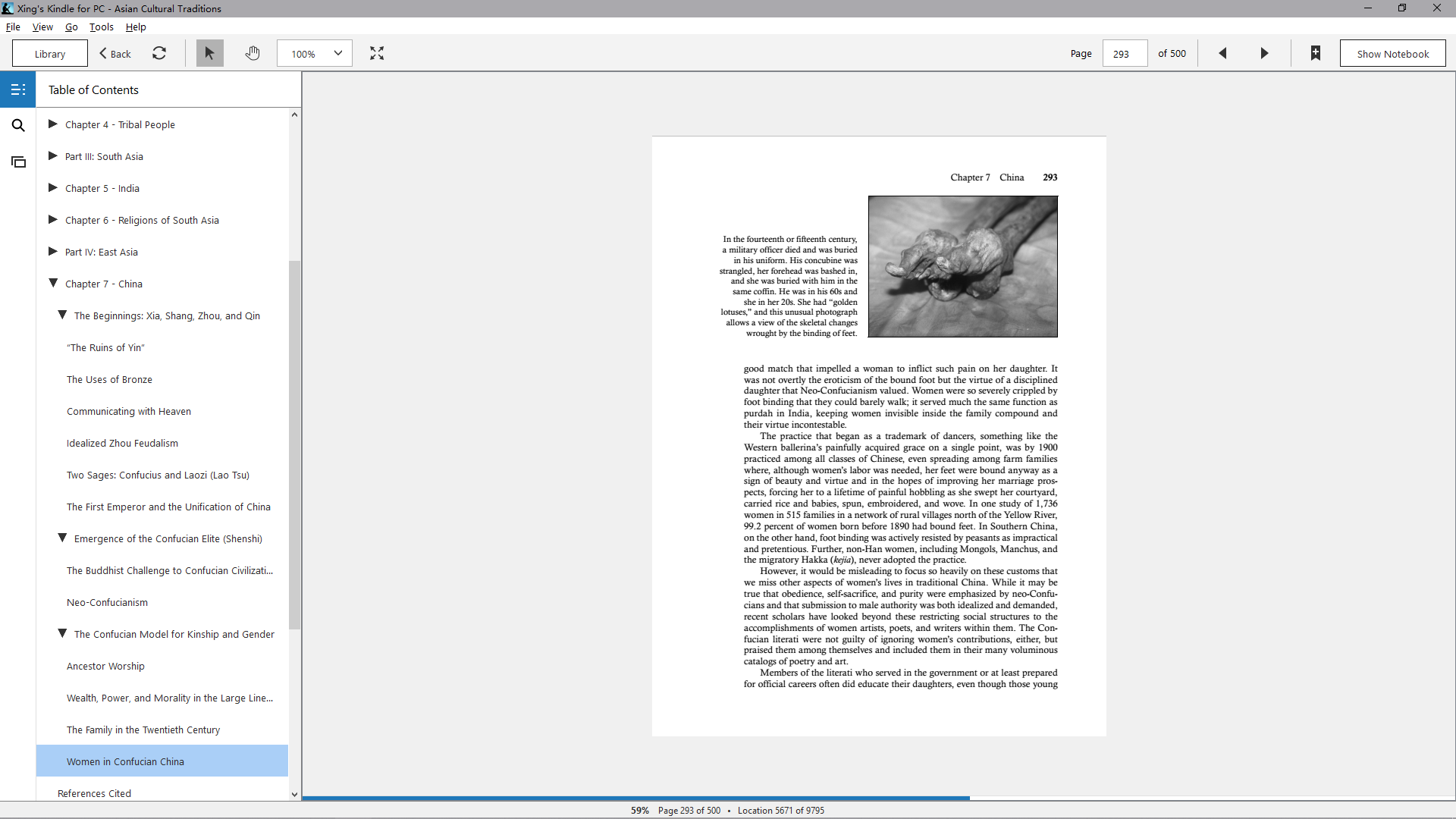Go to Idealized Zhou Feudalism

click(x=122, y=443)
